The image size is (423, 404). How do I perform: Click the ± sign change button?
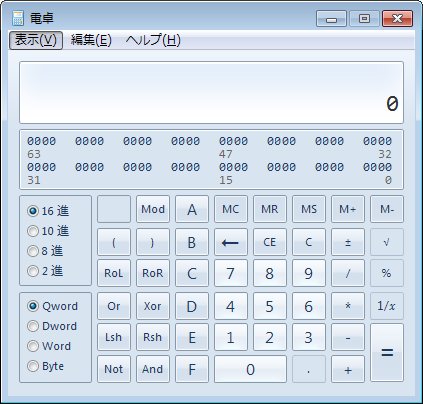348,242
